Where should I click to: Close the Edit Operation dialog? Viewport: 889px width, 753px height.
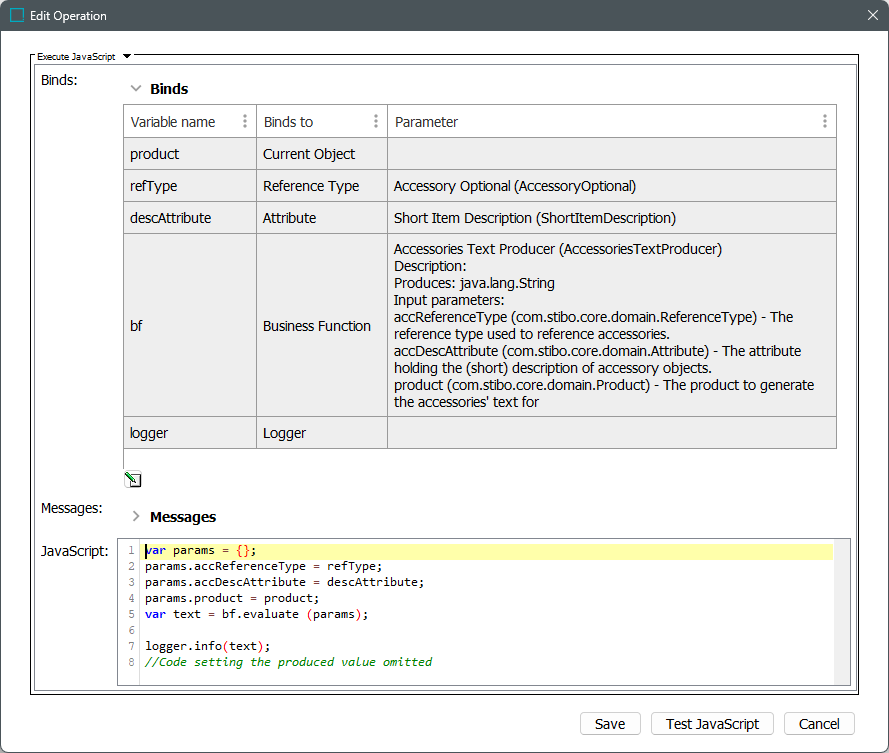[x=872, y=16]
